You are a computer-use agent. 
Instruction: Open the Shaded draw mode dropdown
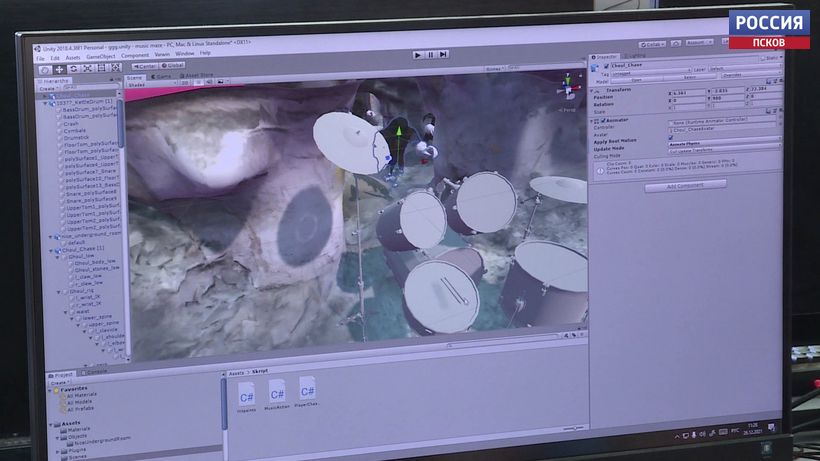(151, 84)
